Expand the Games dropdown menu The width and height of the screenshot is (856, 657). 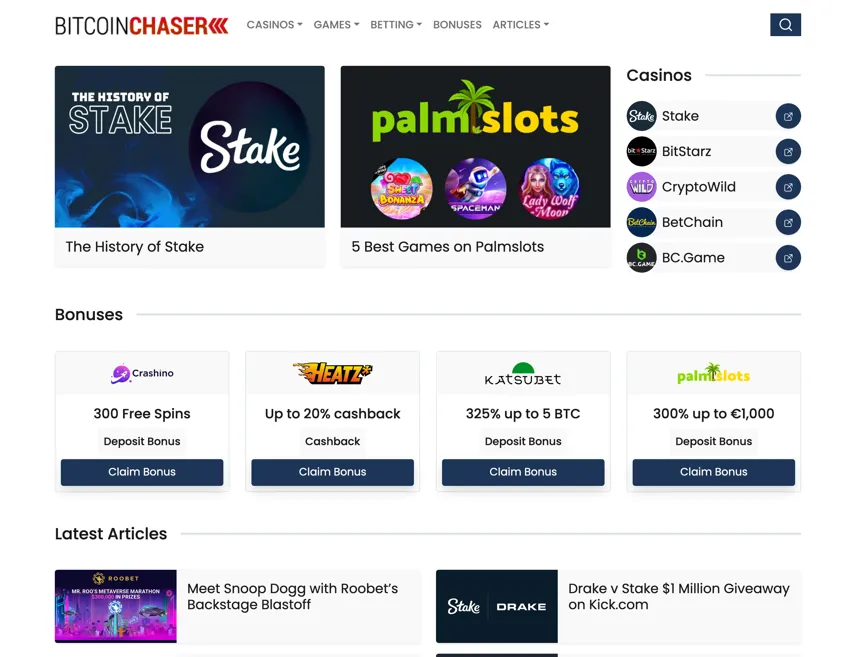[x=336, y=25]
